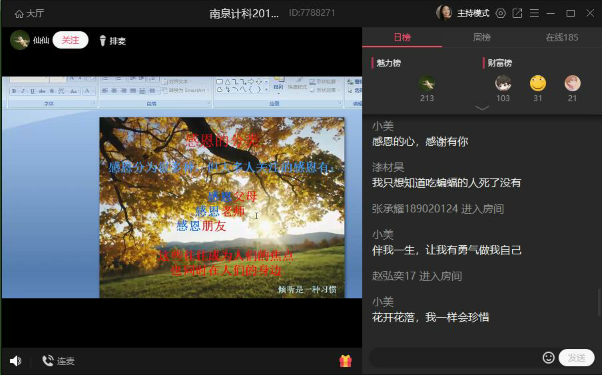Click into the chat message input field

(455, 358)
